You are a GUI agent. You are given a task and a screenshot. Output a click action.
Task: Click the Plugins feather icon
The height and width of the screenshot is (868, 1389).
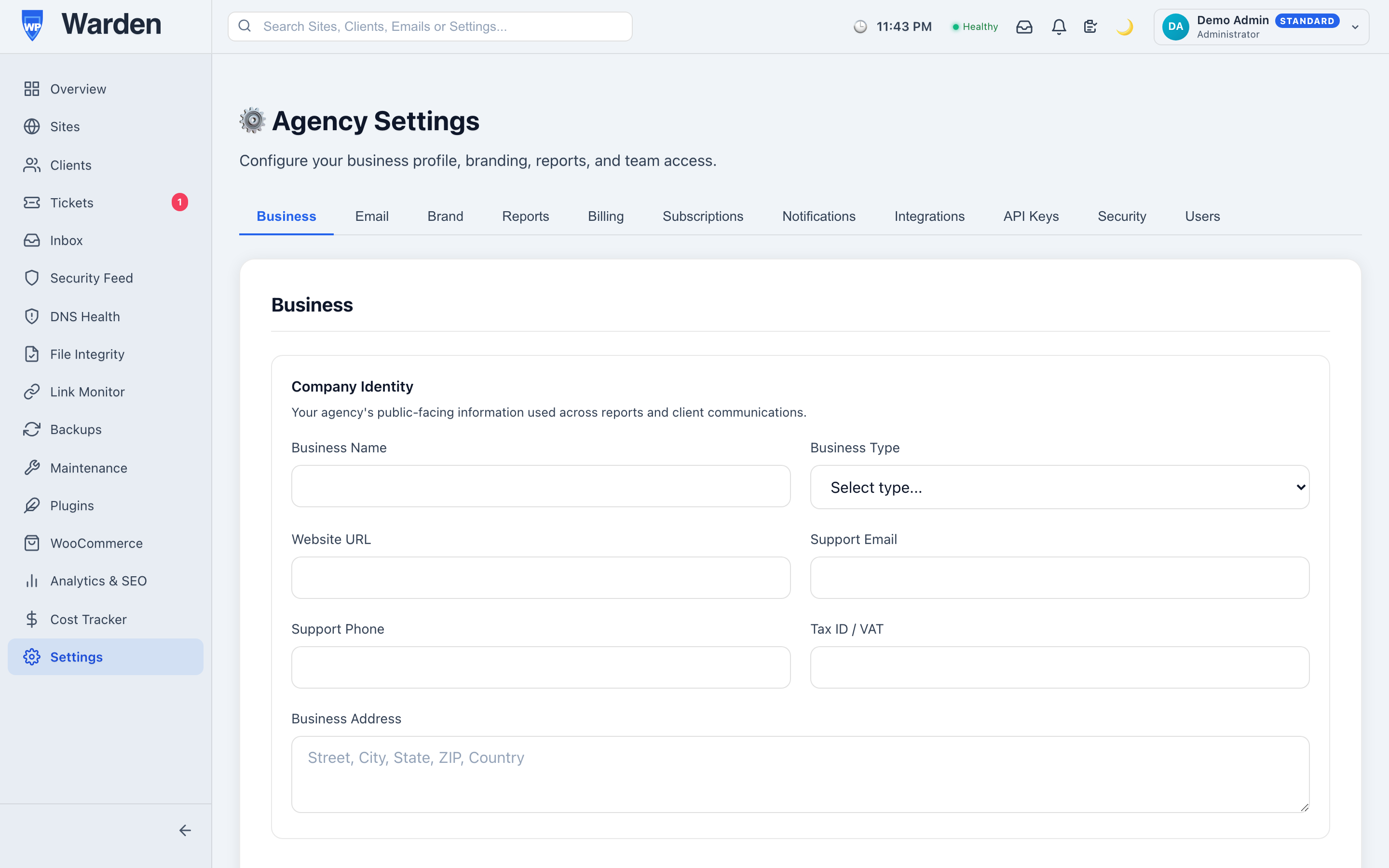(x=31, y=505)
